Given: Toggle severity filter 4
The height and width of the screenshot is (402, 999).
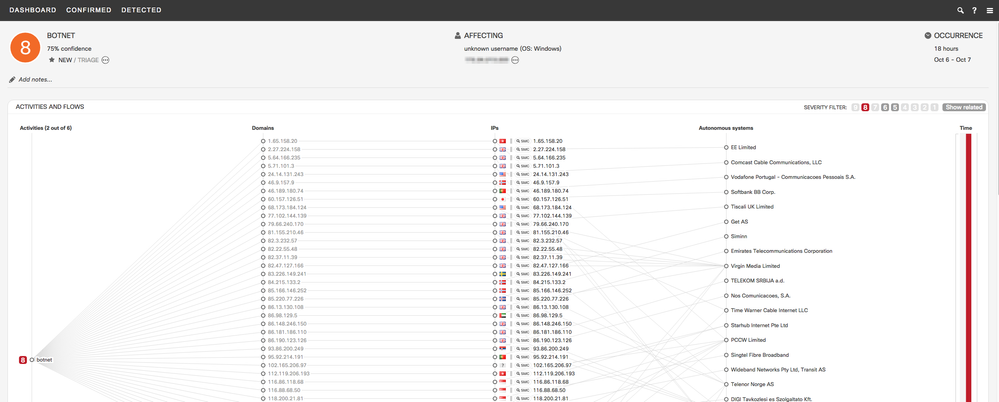Looking at the screenshot, I should pyautogui.click(x=905, y=108).
